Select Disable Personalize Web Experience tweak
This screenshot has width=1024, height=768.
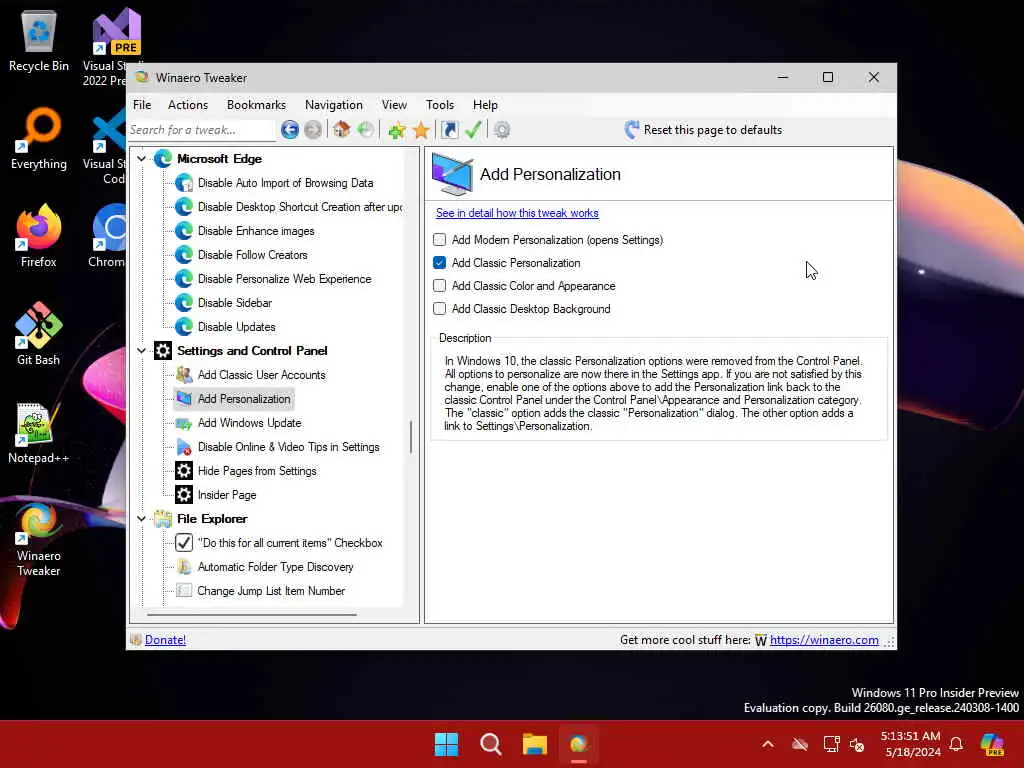pyautogui.click(x=284, y=279)
